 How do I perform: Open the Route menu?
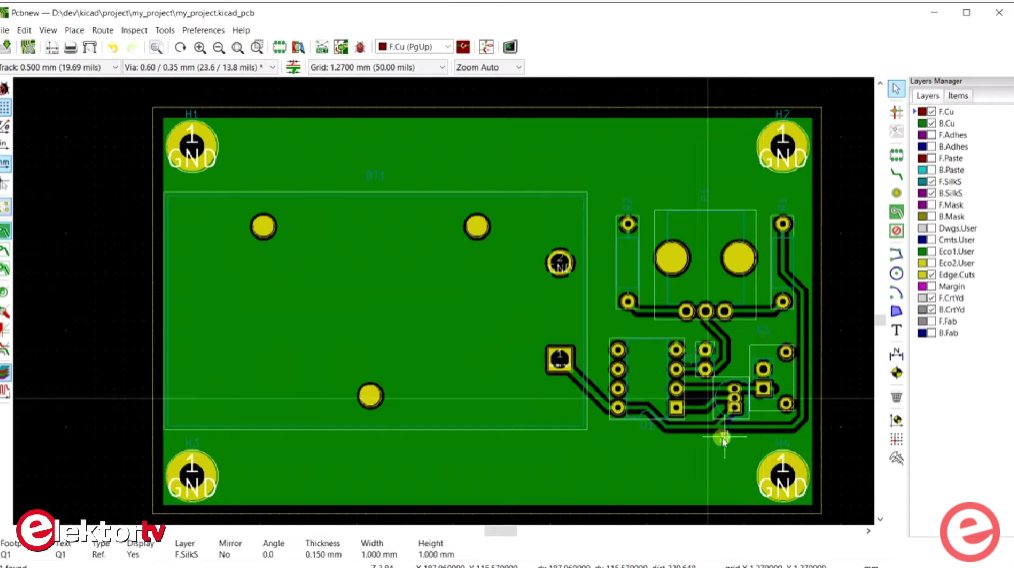pos(102,30)
